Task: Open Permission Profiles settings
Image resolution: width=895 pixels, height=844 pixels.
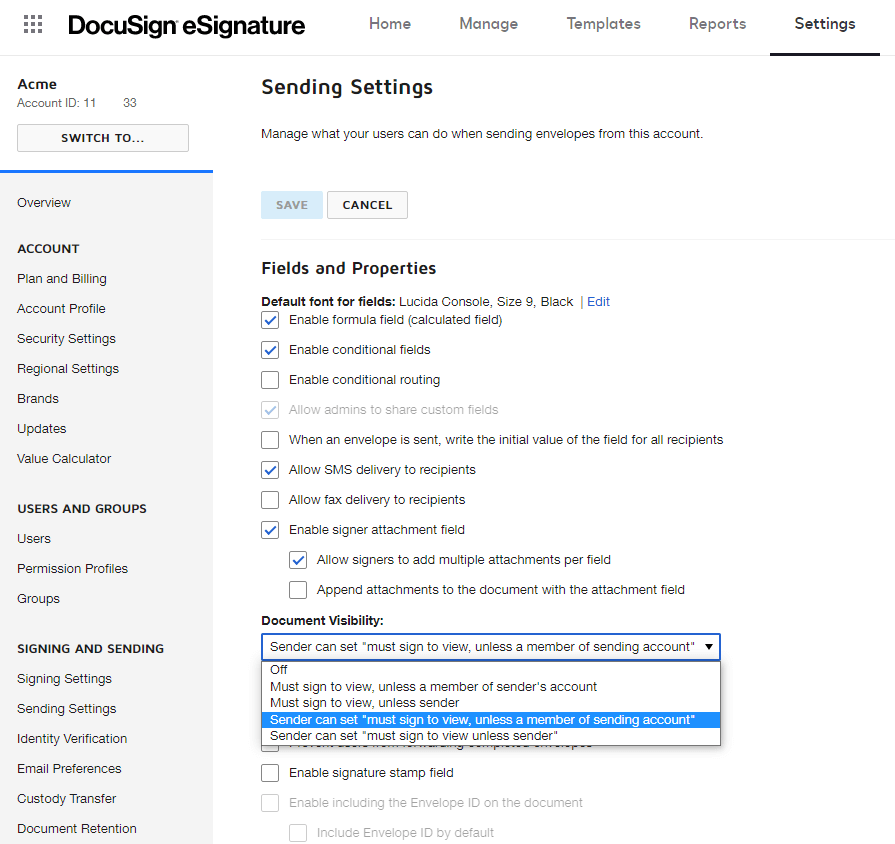Action: coord(72,568)
